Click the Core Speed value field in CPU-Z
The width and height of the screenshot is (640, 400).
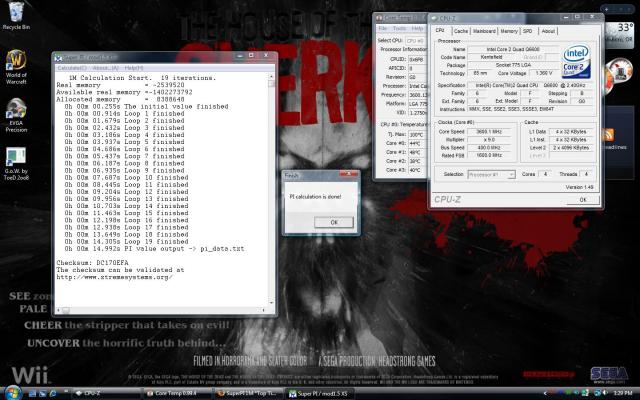(489, 132)
